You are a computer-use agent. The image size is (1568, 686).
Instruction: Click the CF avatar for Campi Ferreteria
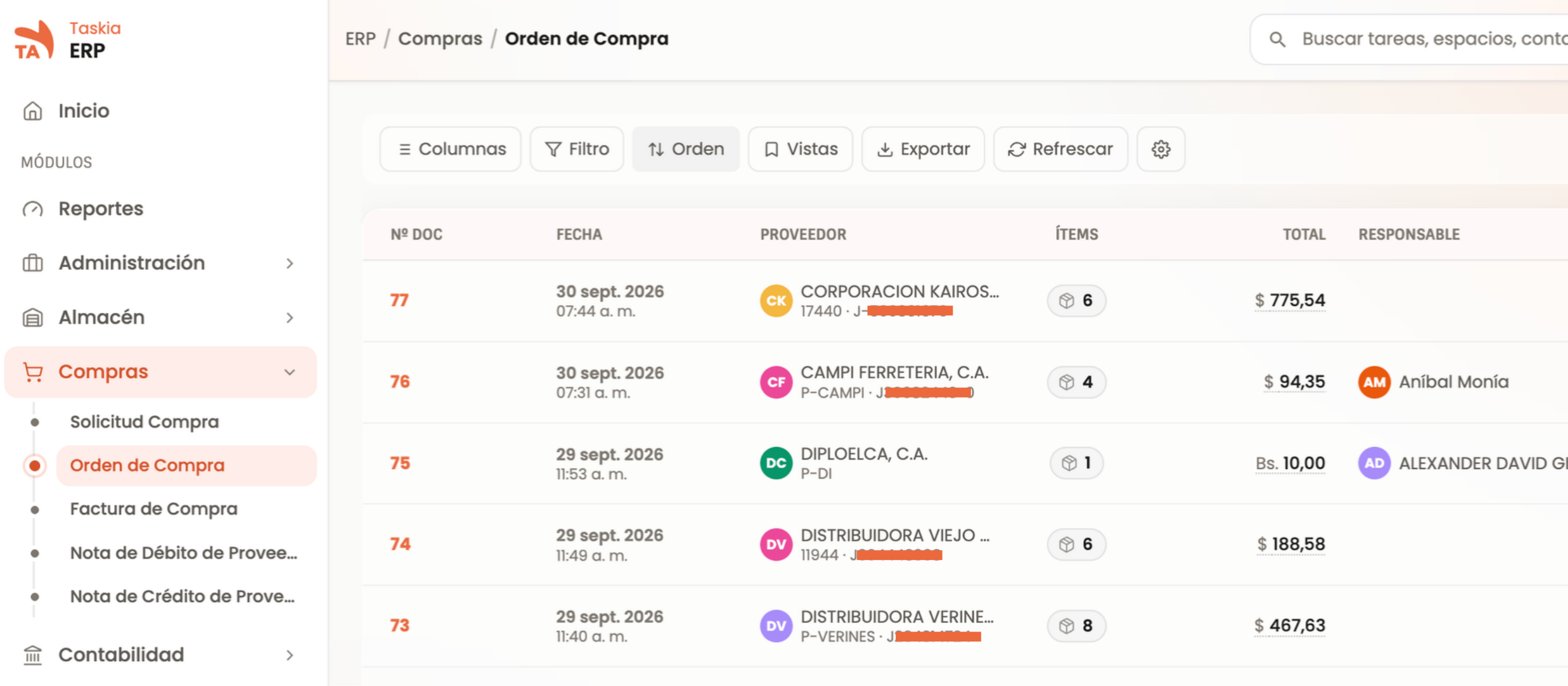tap(776, 383)
